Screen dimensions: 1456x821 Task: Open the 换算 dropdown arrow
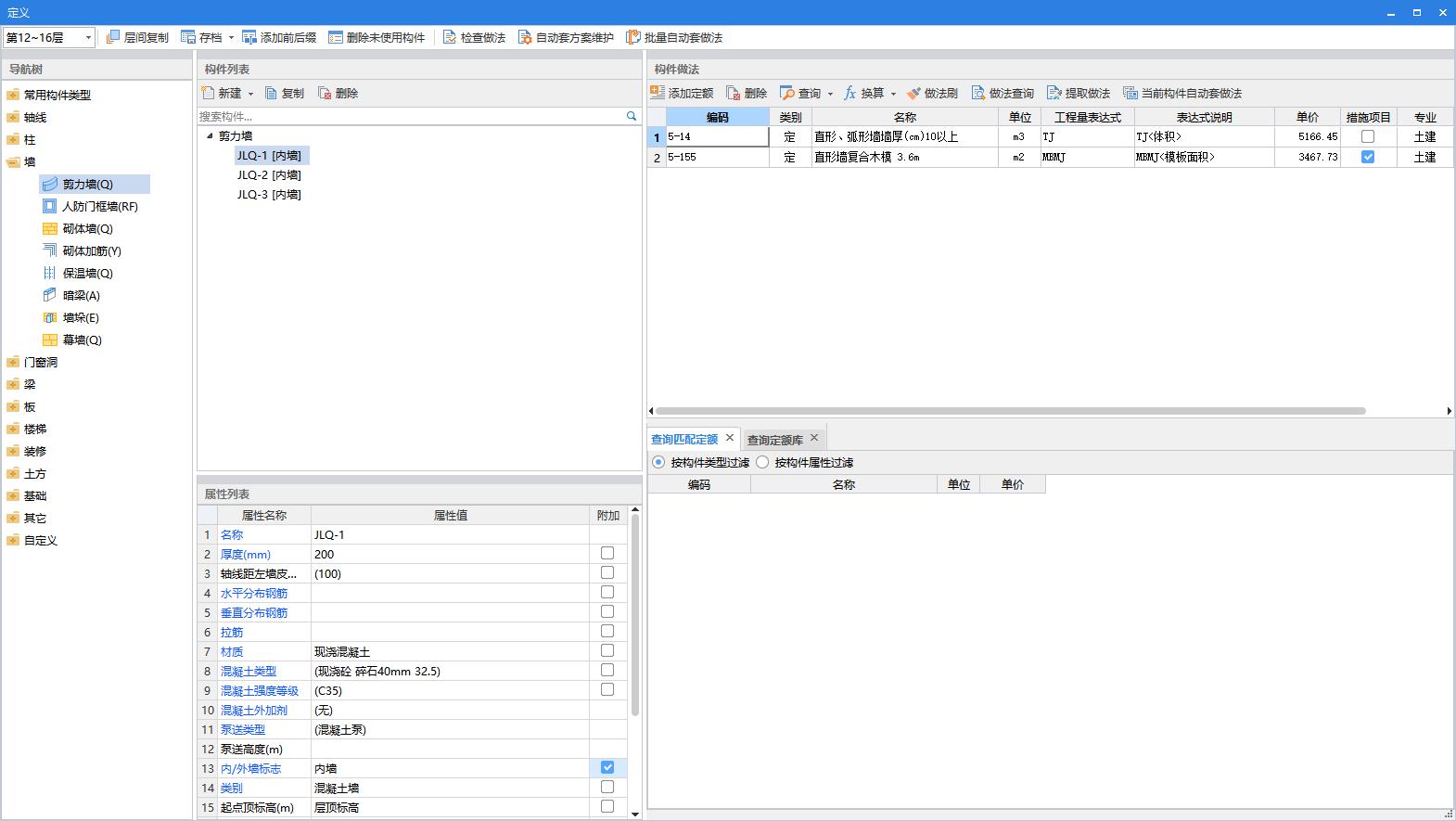tap(893, 94)
